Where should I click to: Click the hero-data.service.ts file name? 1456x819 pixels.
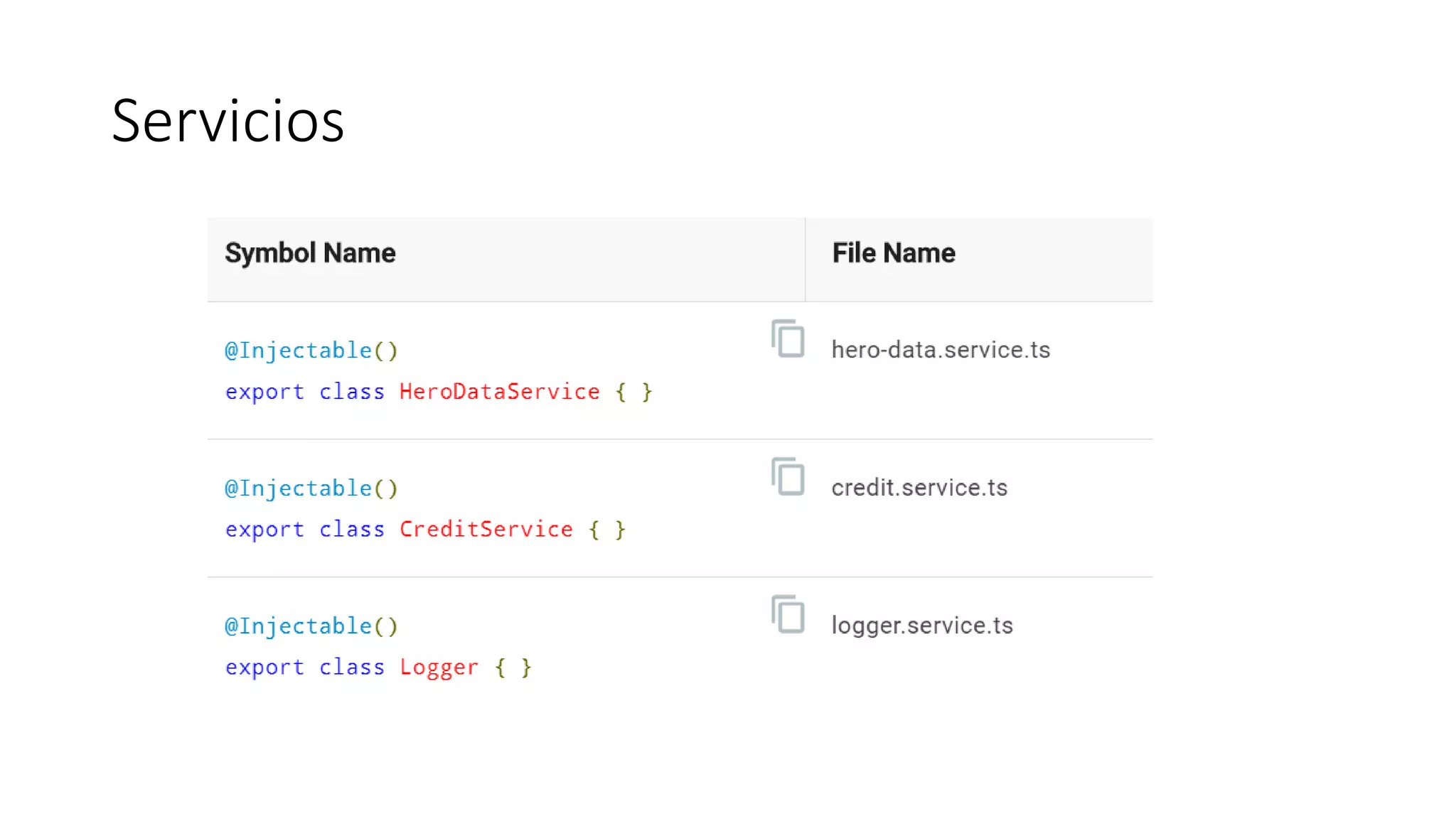coord(941,350)
